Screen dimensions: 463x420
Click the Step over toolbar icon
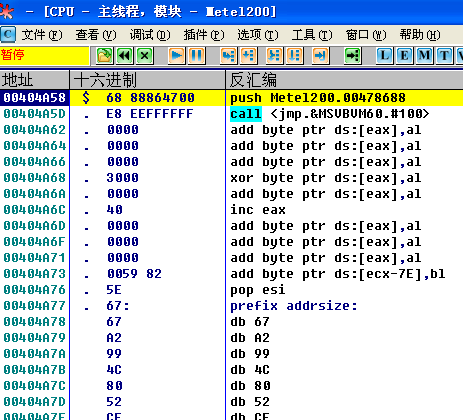tap(248, 55)
